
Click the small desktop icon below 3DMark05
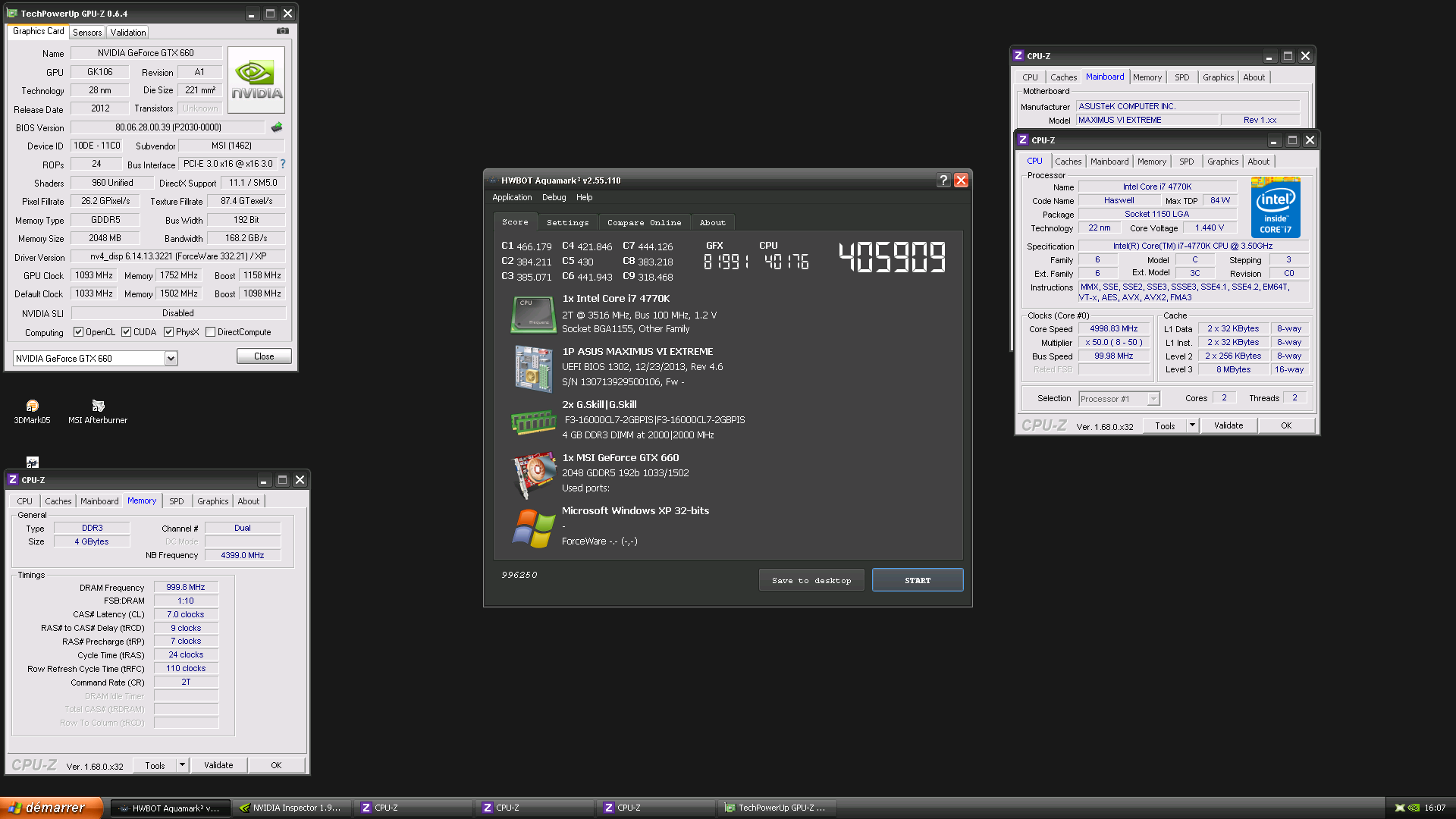click(32, 462)
